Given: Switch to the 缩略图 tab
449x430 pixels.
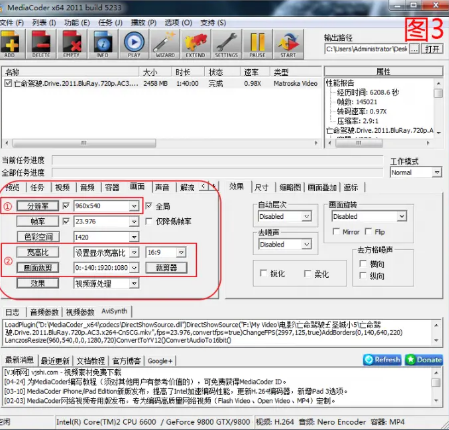Looking at the screenshot, I should pos(290,188).
